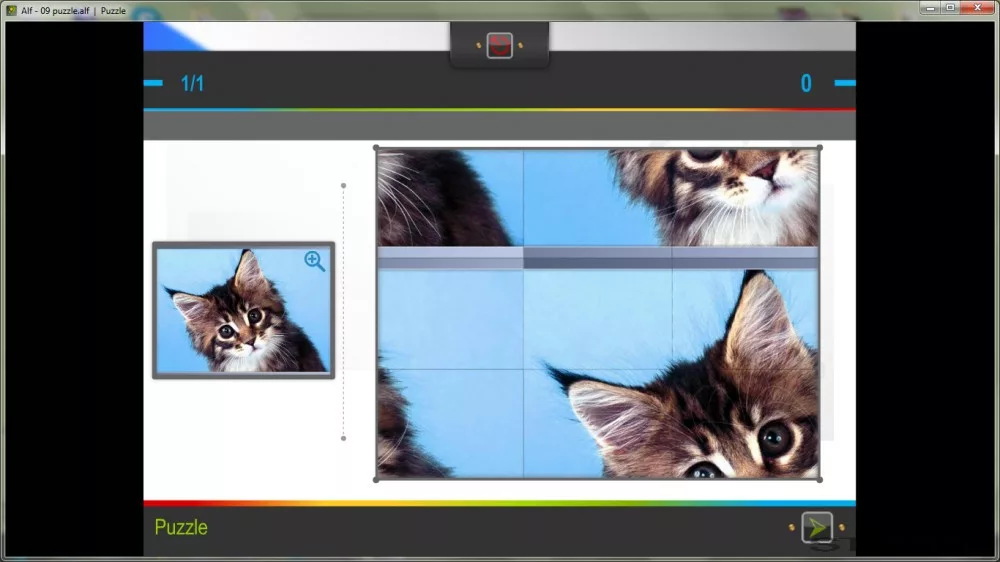The image size is (1000, 562).
Task: Select the dark fur tile with long white whiskers
Action: point(449,197)
